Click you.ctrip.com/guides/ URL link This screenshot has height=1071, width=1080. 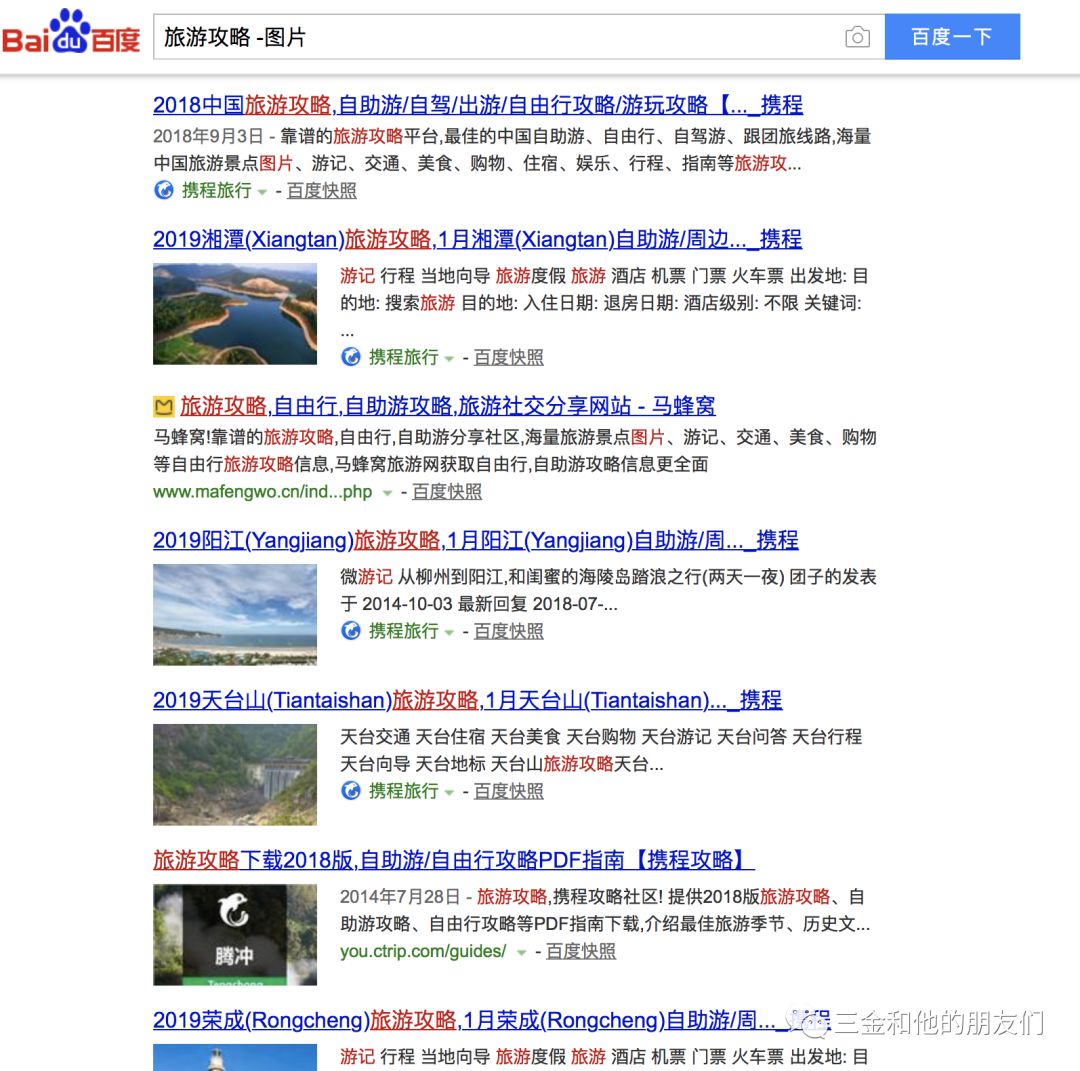click(x=423, y=951)
